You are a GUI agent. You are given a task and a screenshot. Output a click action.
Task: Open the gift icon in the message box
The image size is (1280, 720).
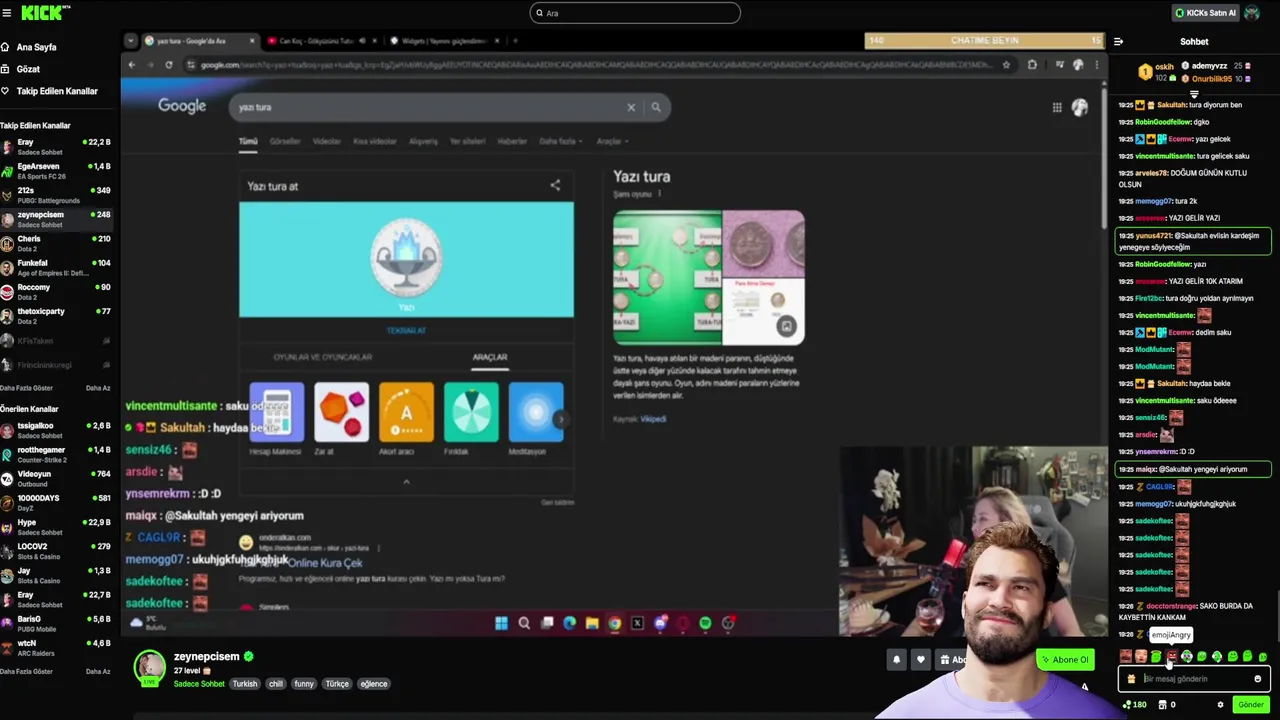(1131, 679)
